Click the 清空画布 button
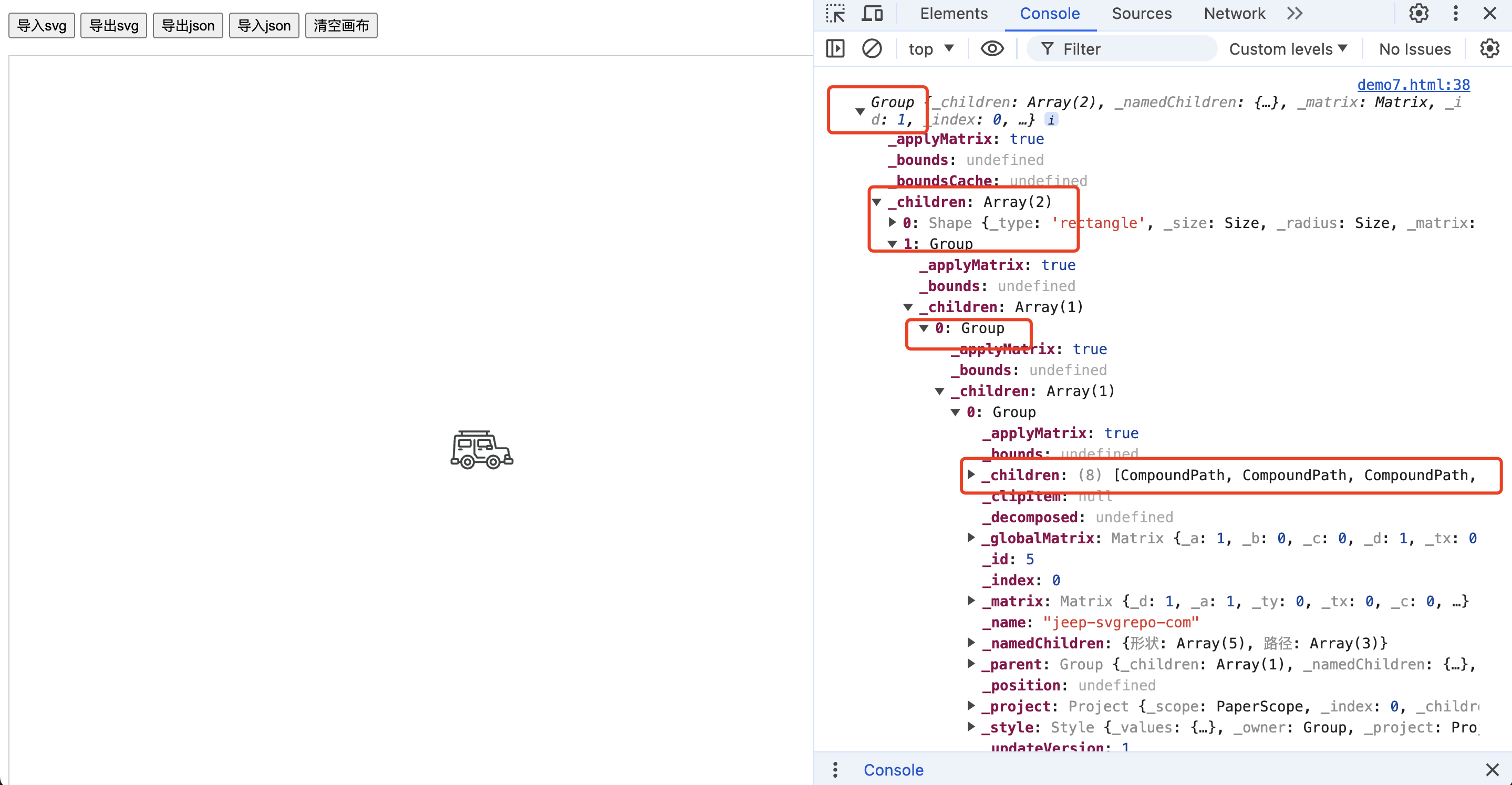Viewport: 1512px width, 785px height. tap(341, 25)
